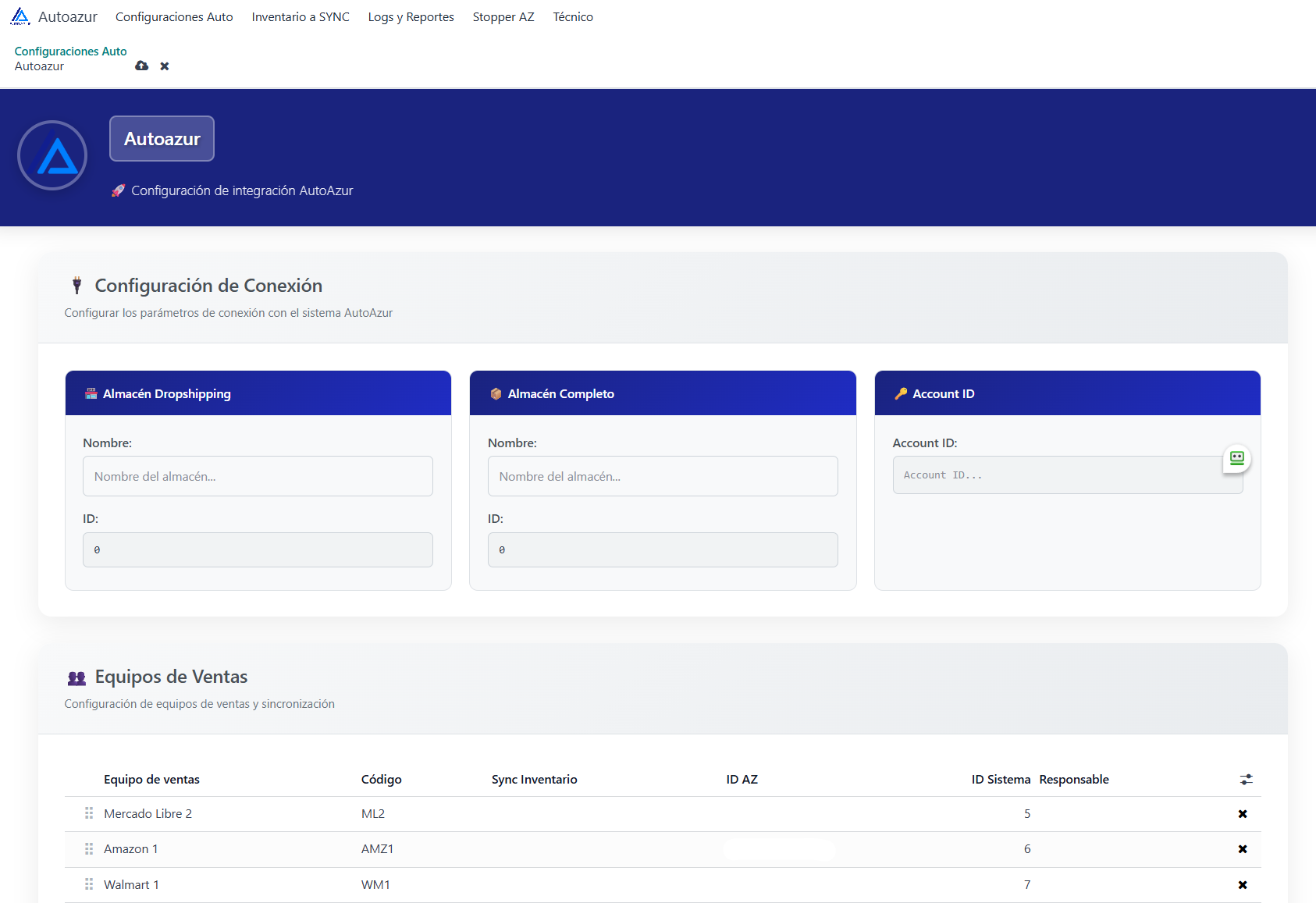The image size is (1316, 903).
Task: Open the Logs y Reportes menu
Action: coord(411,16)
